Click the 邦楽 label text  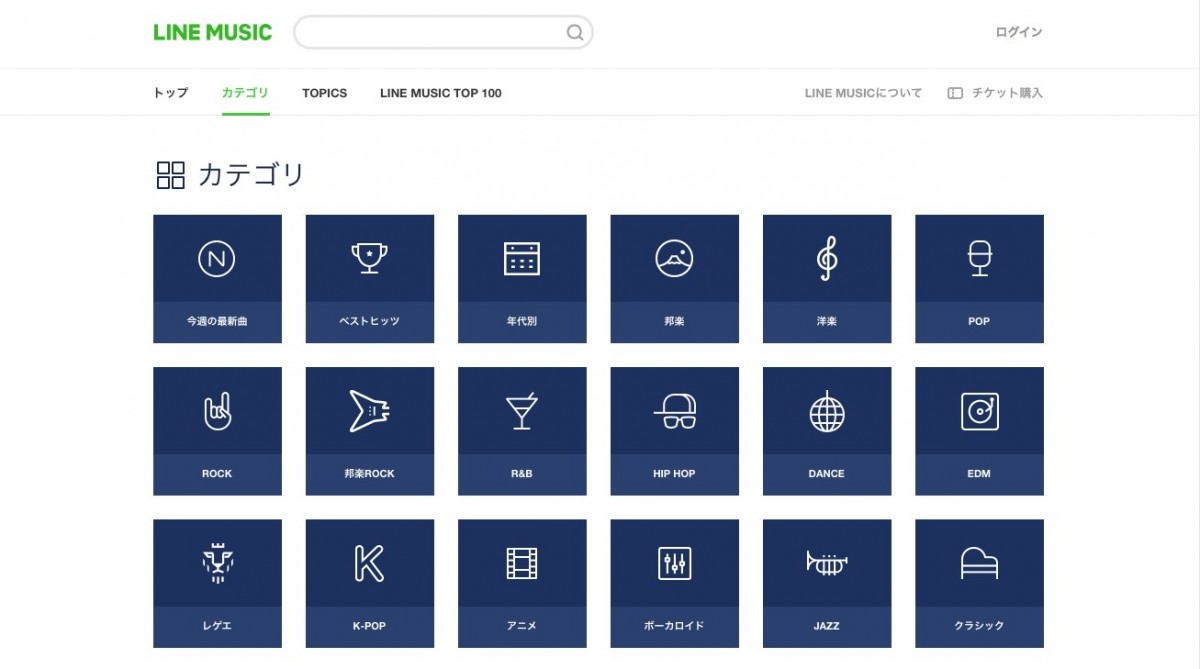pos(674,321)
